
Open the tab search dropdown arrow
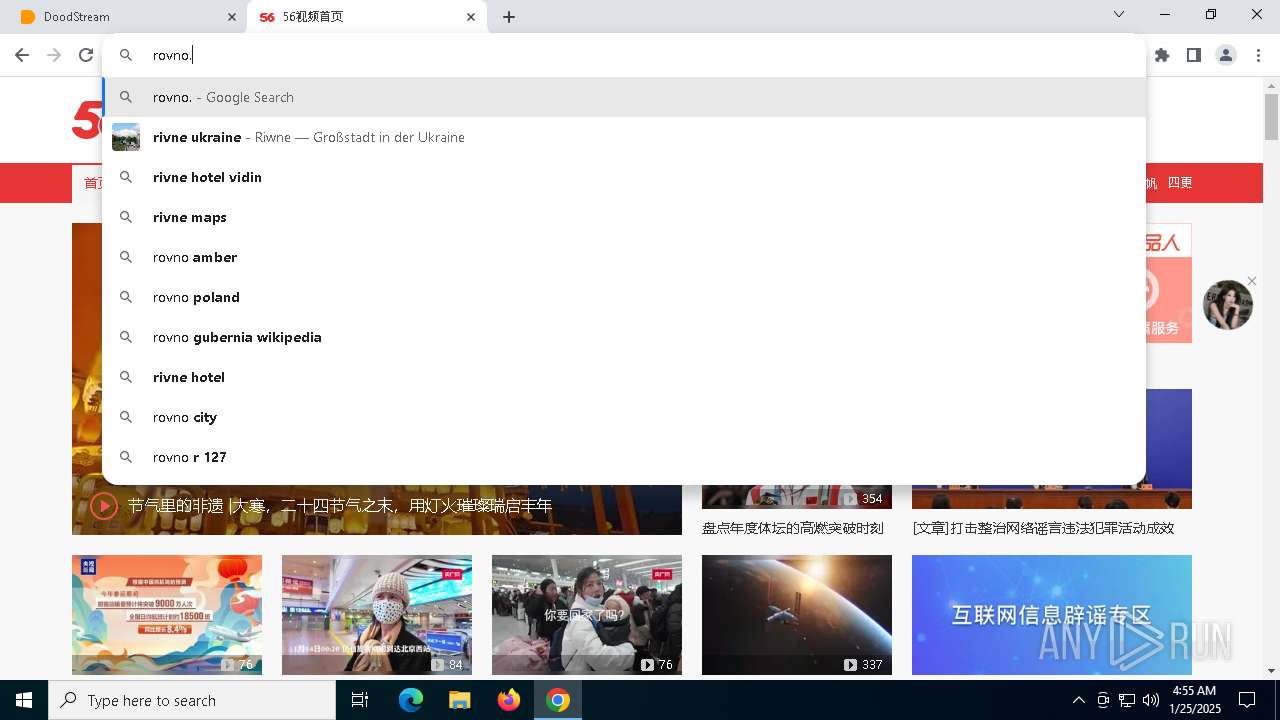tap(1119, 14)
